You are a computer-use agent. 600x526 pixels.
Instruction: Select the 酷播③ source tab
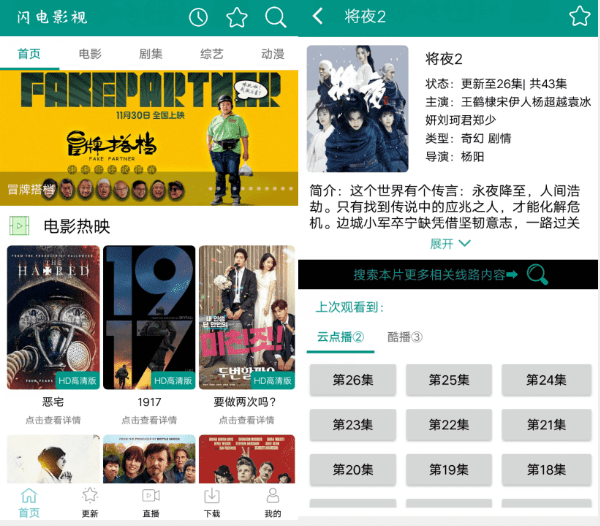pyautogui.click(x=405, y=337)
